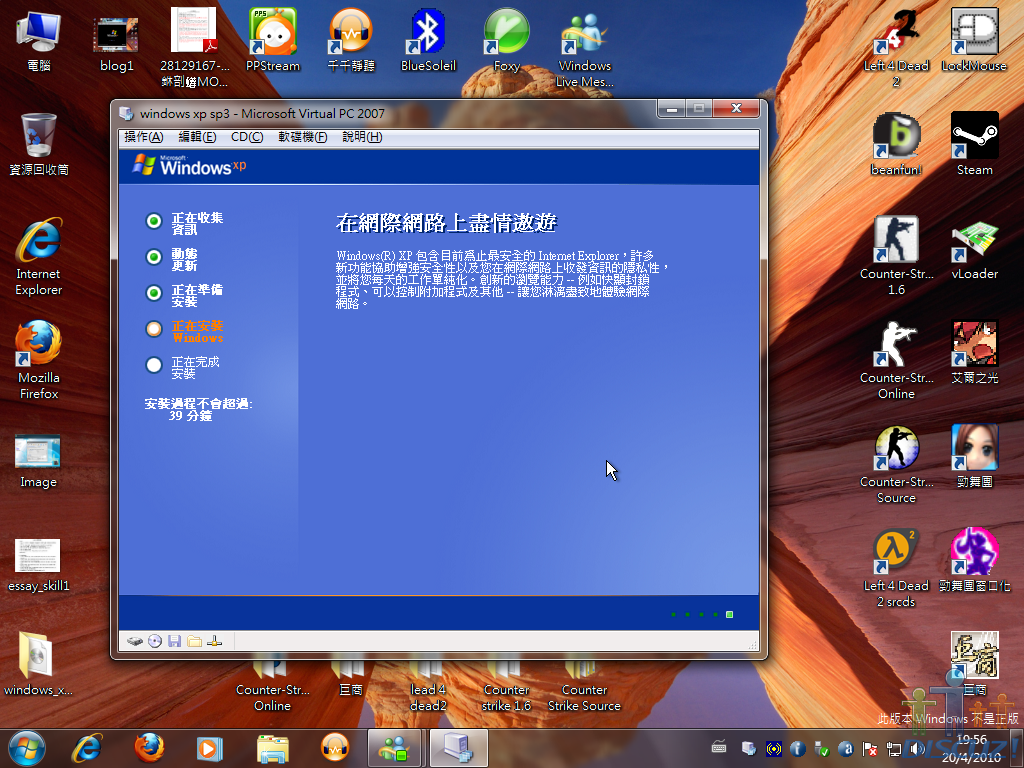The width and height of the screenshot is (1024, 768).
Task: Select the Internet Explorer desktop icon
Action: (x=39, y=257)
